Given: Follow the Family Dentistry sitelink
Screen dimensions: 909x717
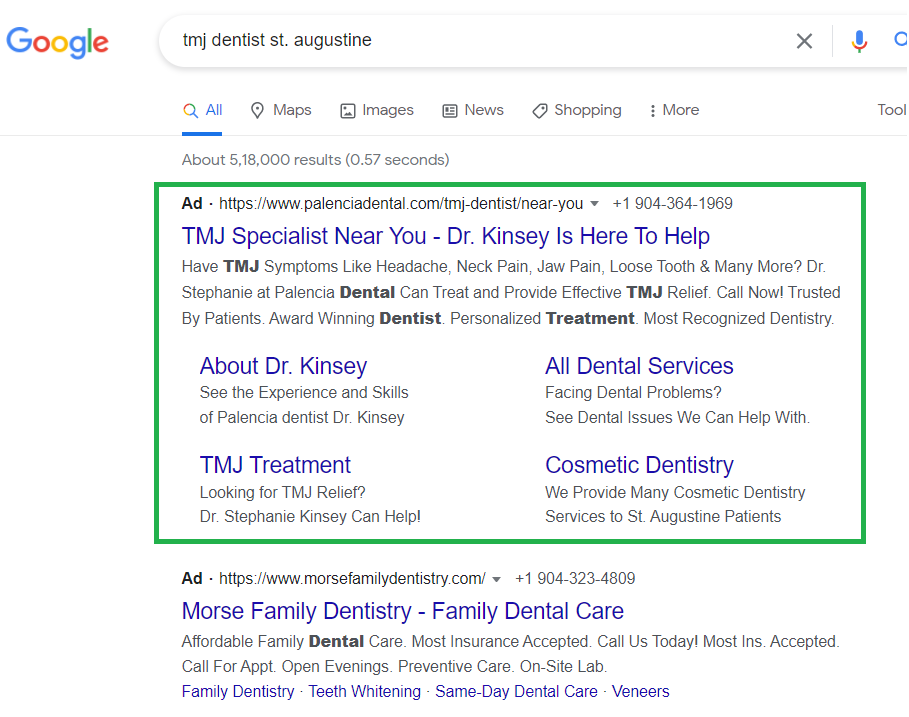Looking at the screenshot, I should (x=238, y=691).
